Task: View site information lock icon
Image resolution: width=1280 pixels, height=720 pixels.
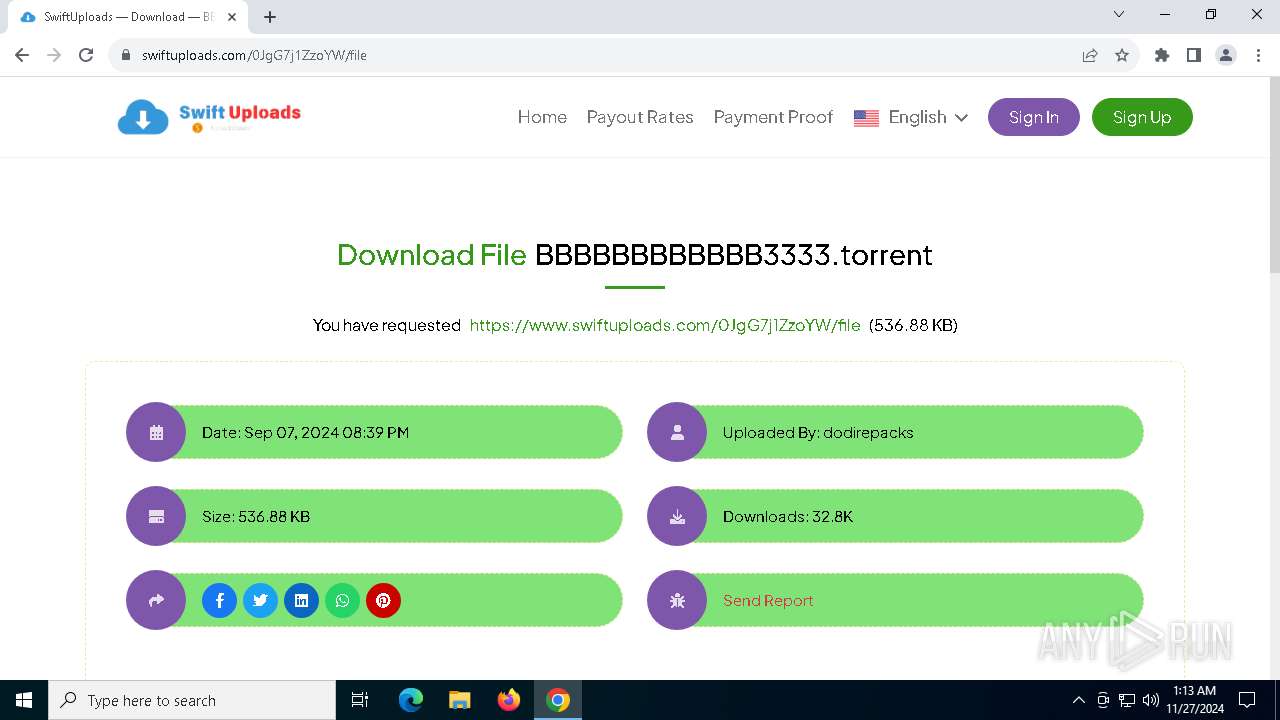Action: [126, 55]
